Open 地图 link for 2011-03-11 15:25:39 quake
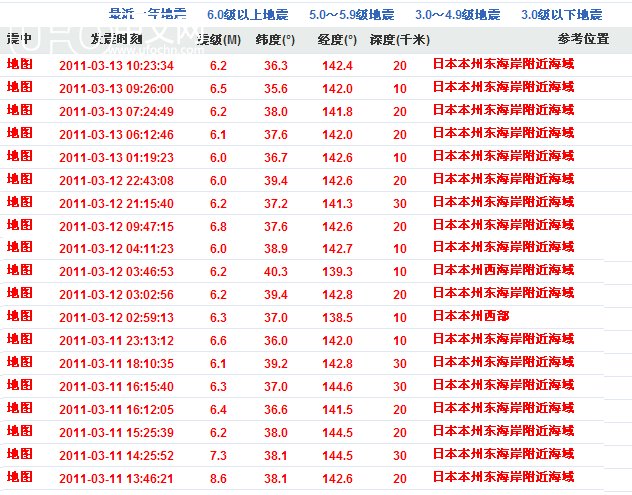632x495 pixels. 20,431
